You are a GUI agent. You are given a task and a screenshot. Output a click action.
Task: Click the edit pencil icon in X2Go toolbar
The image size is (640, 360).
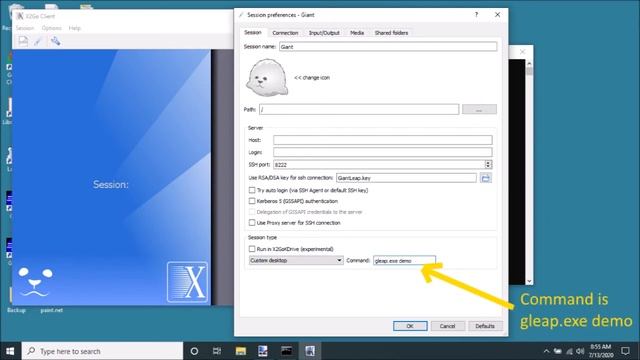tap(38, 41)
